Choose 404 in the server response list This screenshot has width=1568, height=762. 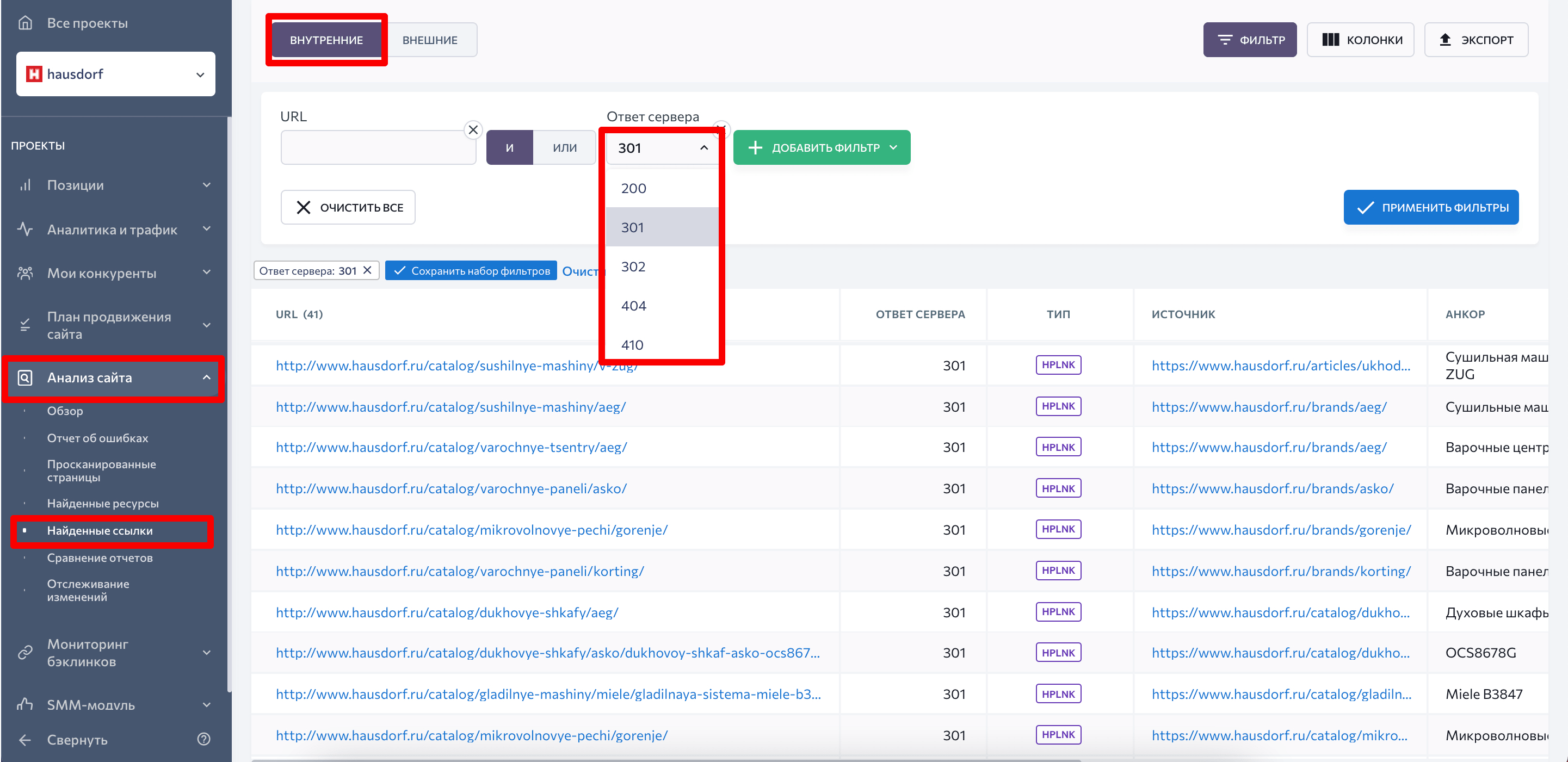click(662, 306)
